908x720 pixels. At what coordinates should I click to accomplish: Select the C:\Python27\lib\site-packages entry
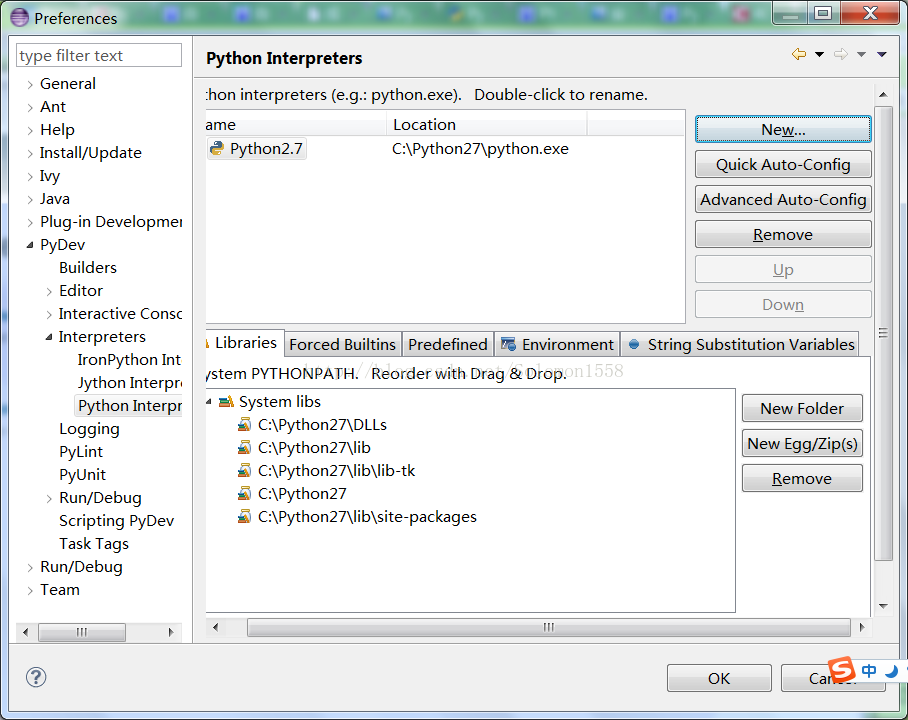pyautogui.click(x=367, y=517)
